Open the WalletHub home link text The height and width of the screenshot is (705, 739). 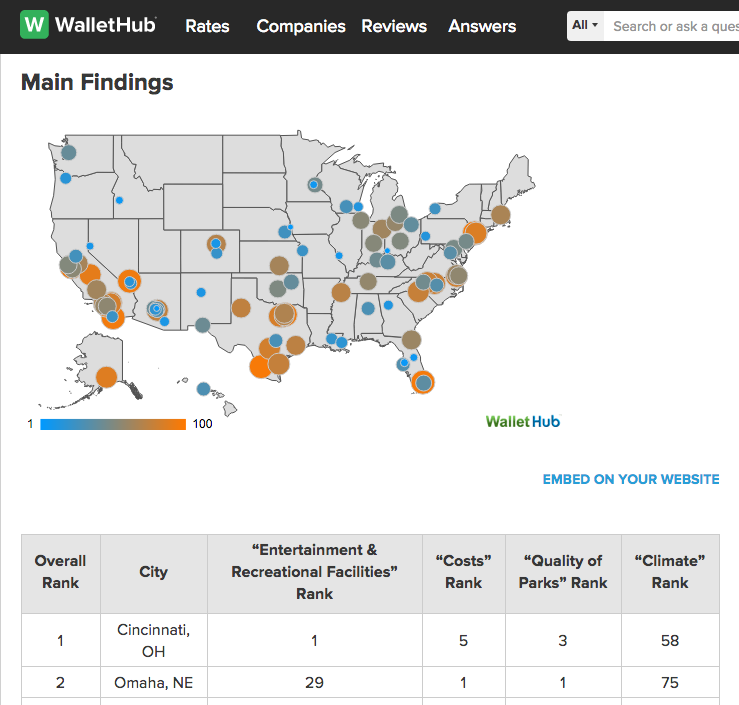point(105,25)
